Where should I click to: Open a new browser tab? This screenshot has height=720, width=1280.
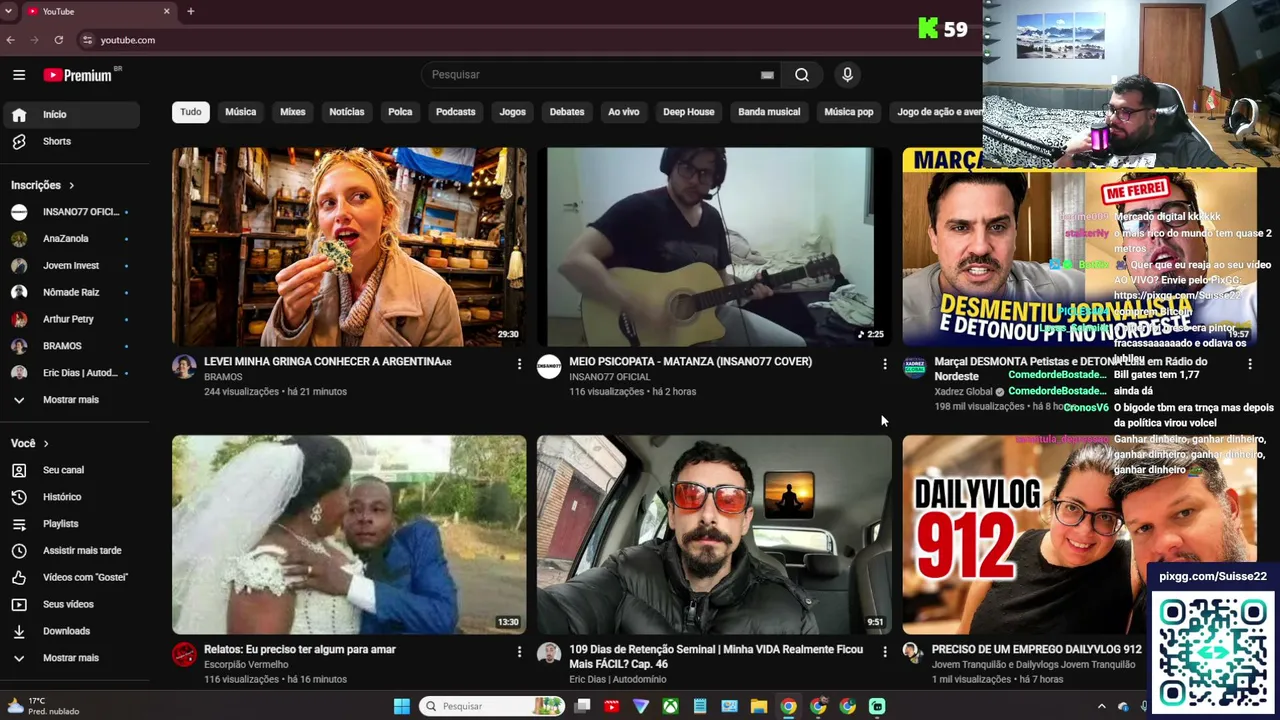(190, 11)
